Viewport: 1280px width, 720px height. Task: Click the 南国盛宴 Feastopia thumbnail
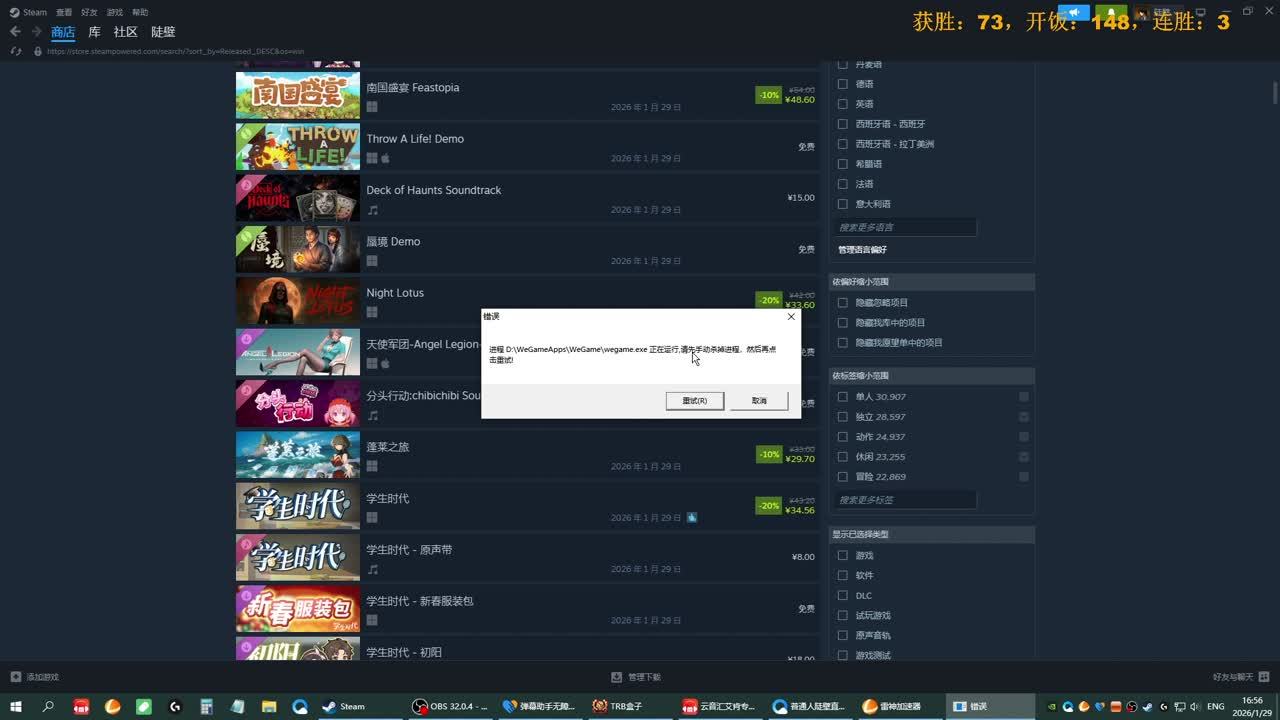[x=298, y=96]
